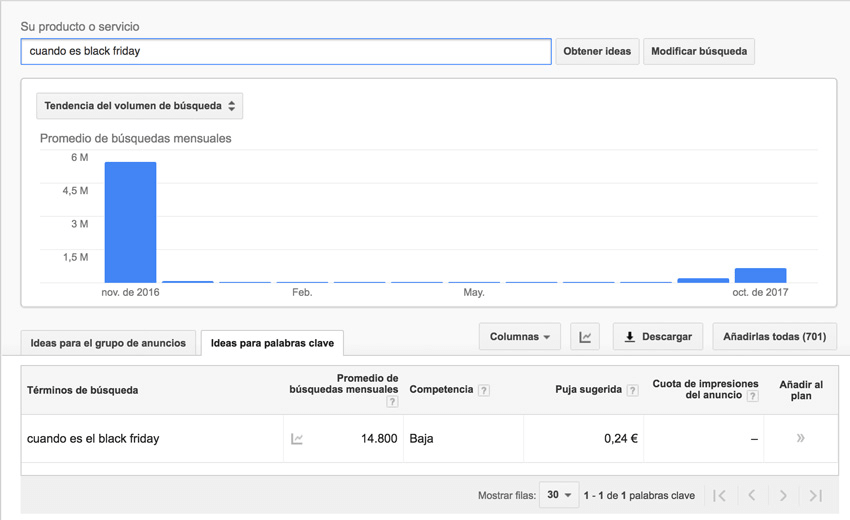Click the Cuota de impresiones help icon

752,396
